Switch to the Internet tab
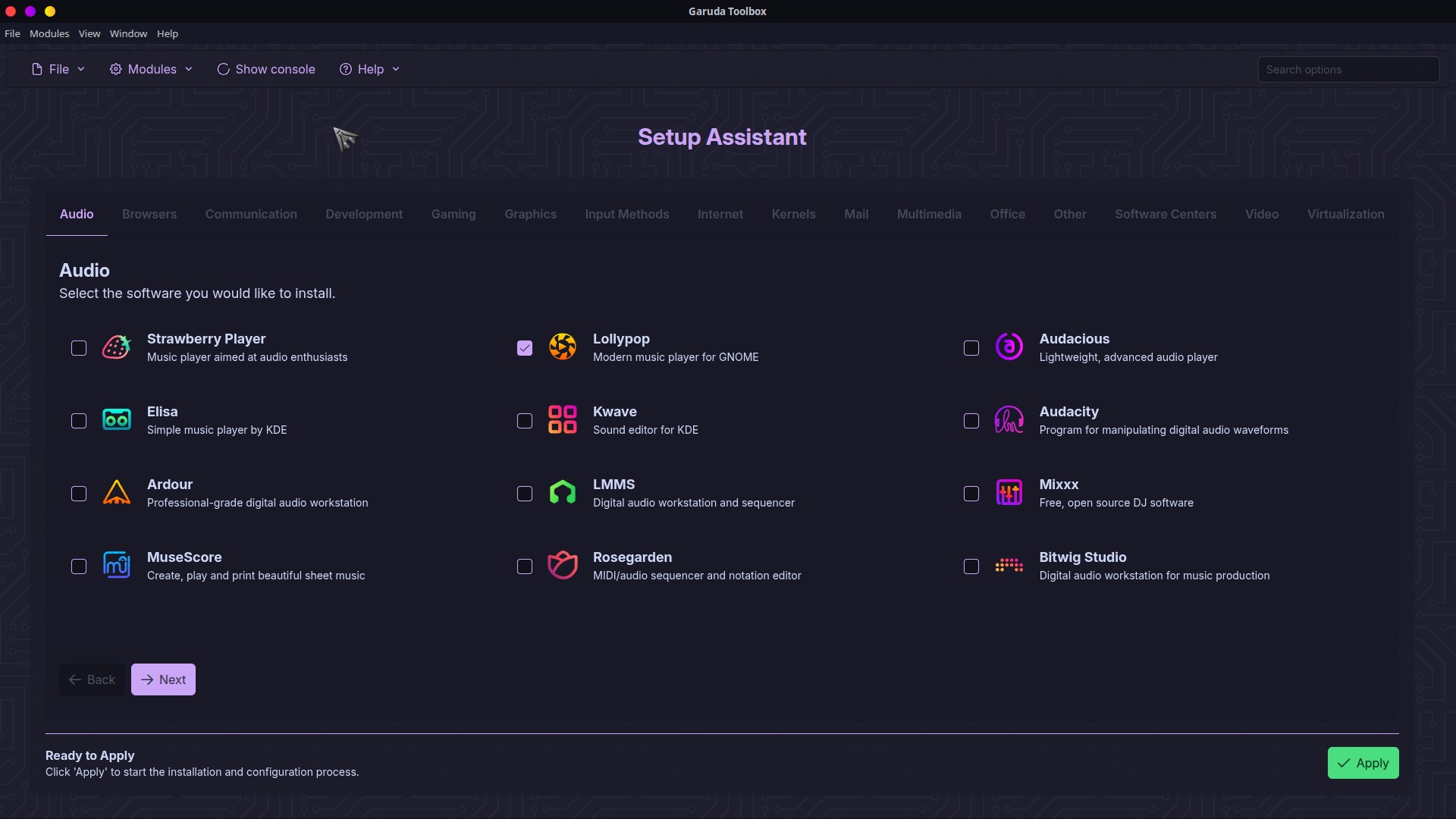1456x819 pixels. pyautogui.click(x=720, y=215)
